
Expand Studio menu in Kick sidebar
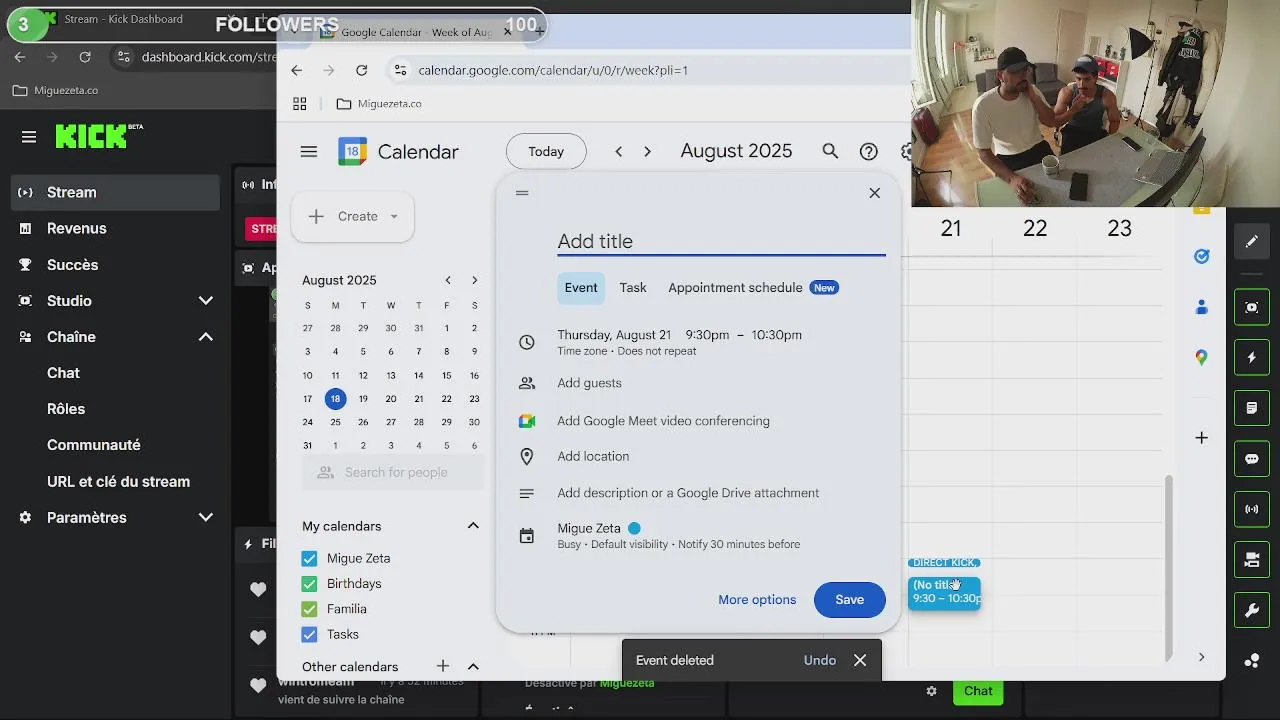pyautogui.click(x=206, y=301)
